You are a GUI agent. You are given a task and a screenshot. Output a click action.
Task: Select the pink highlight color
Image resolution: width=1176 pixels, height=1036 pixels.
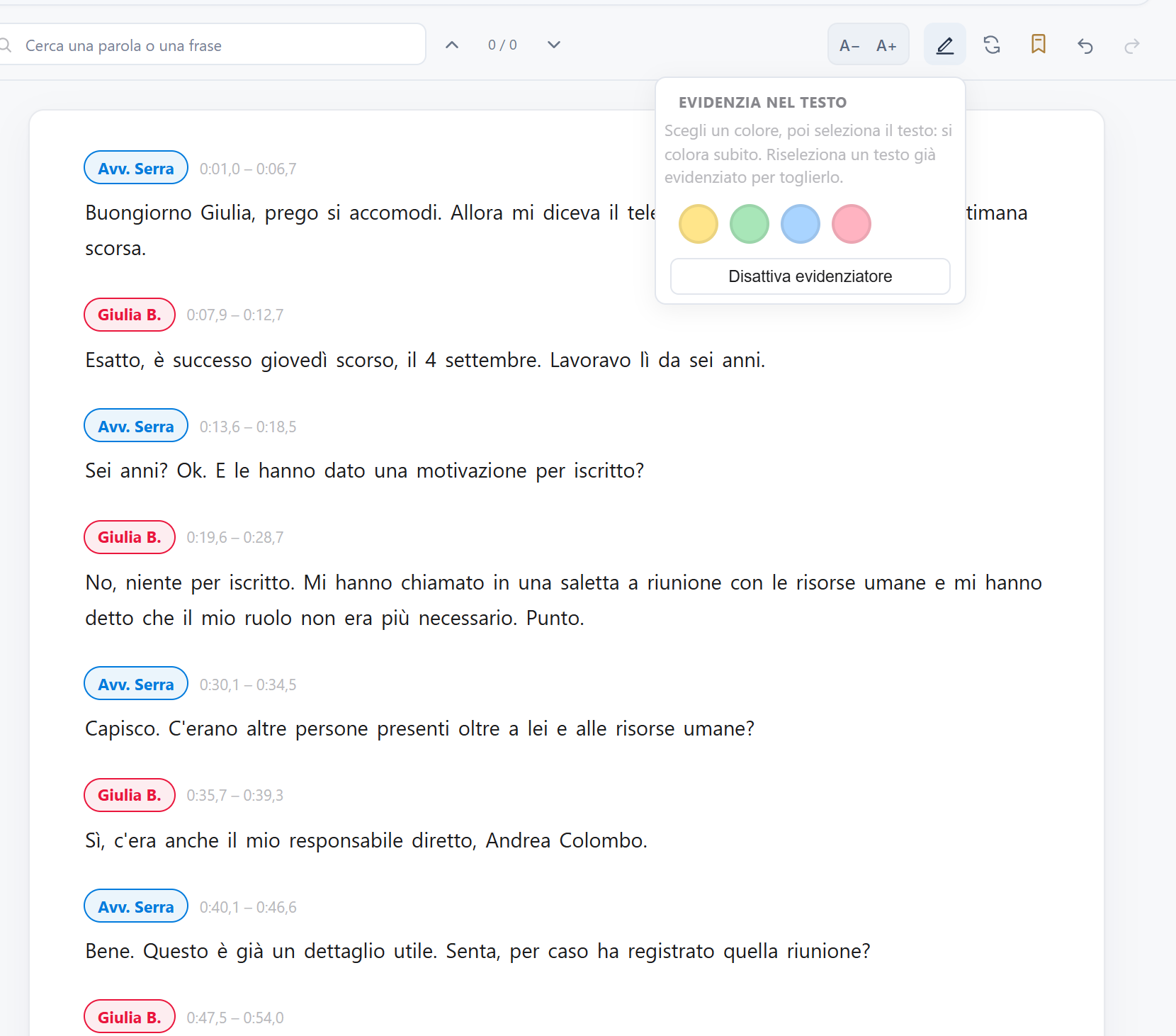coord(852,224)
